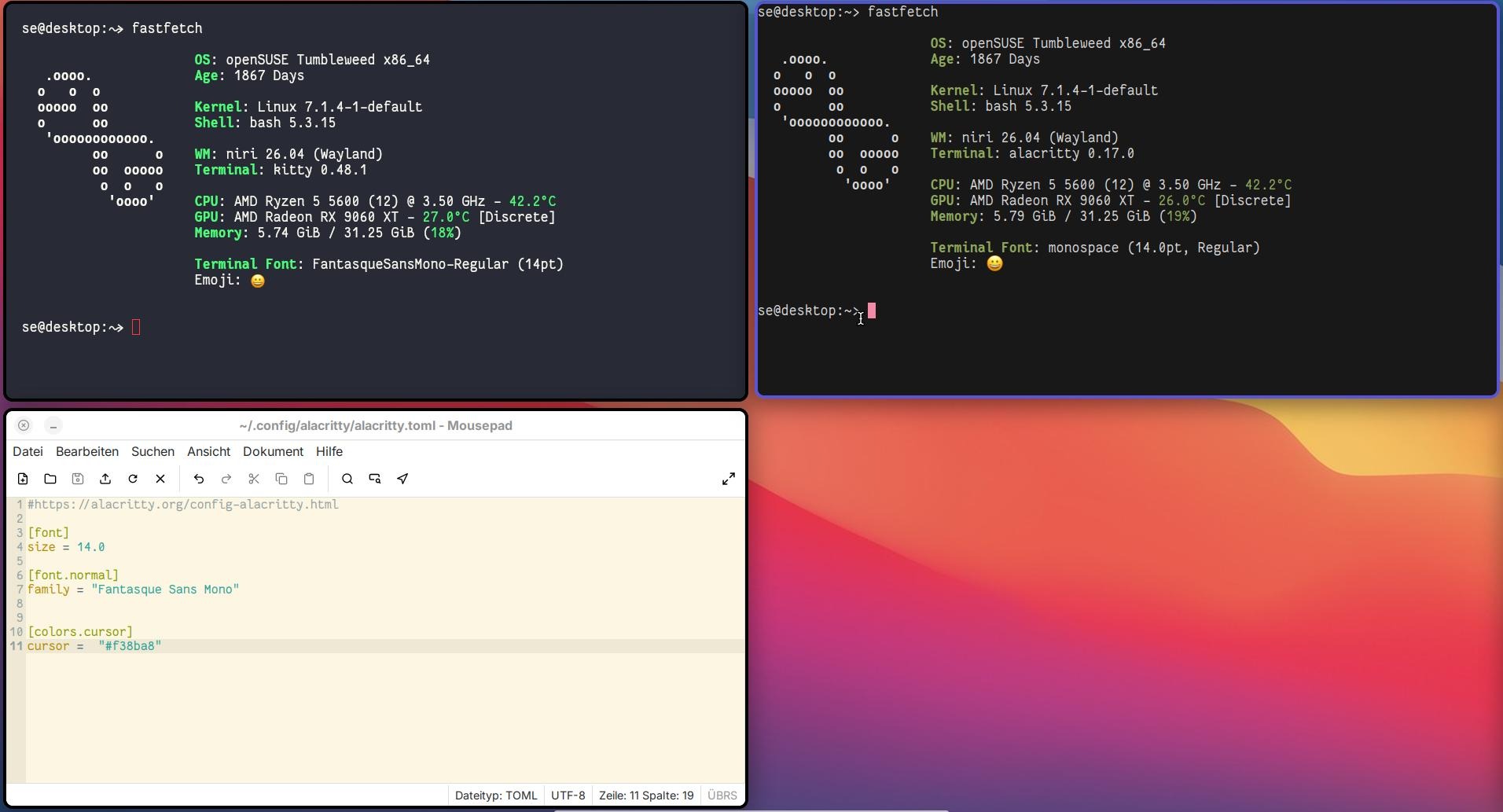Image resolution: width=1503 pixels, height=812 pixels.
Task: Toggle the ÜBRS overwrite mode indicator
Action: pos(722,795)
